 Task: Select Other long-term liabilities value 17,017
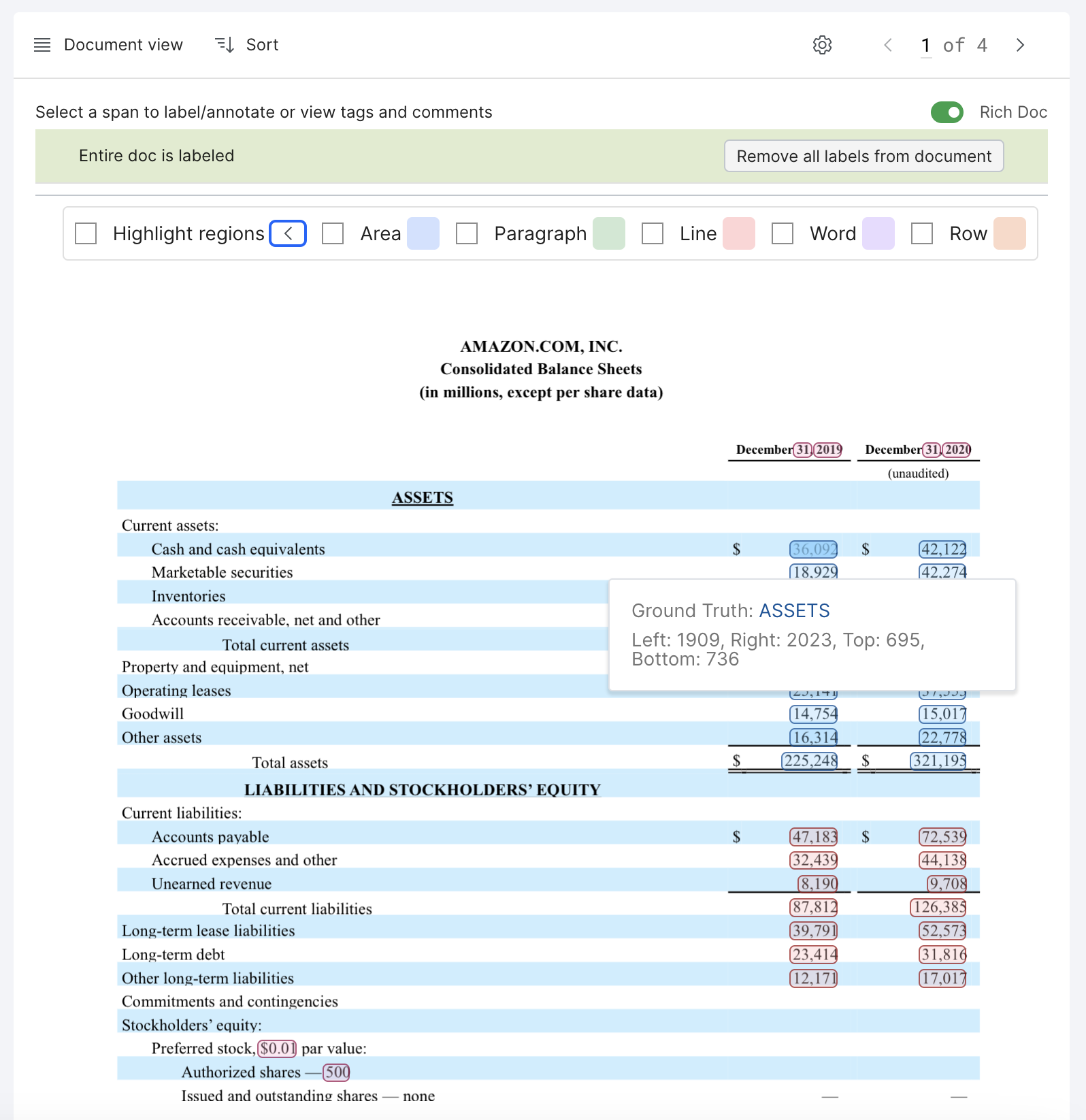pos(943,978)
